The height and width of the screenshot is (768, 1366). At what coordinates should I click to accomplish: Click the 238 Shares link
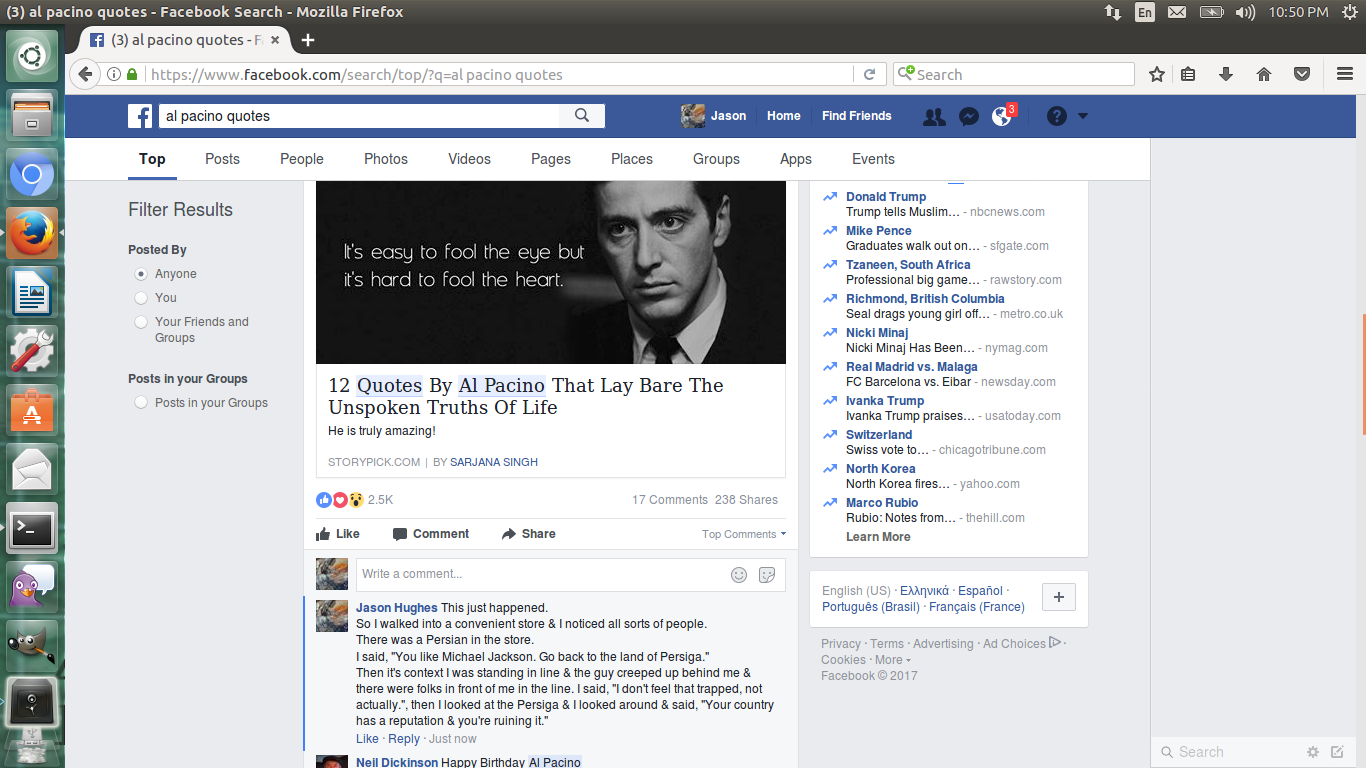point(746,500)
